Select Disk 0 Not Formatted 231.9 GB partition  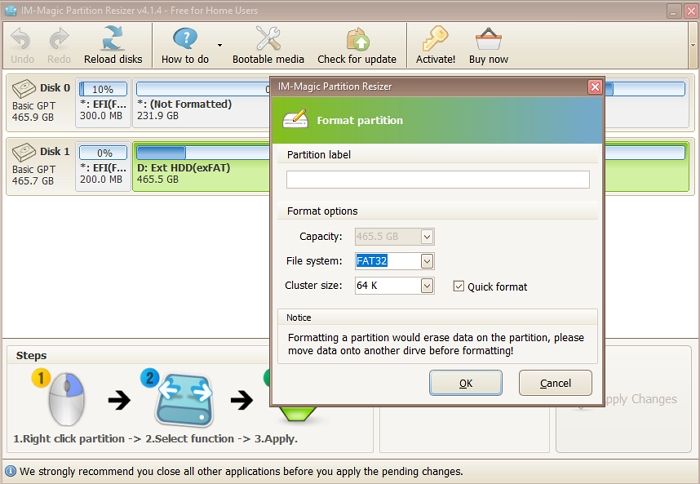point(200,110)
